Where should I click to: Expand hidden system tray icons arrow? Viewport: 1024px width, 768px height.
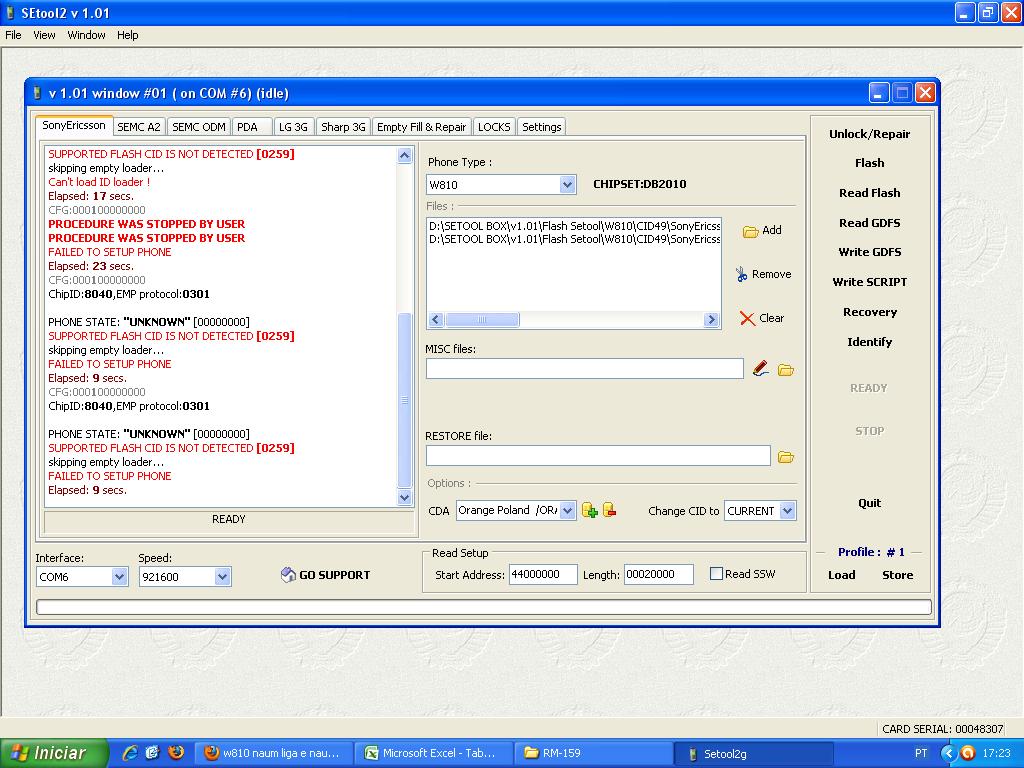[948, 753]
